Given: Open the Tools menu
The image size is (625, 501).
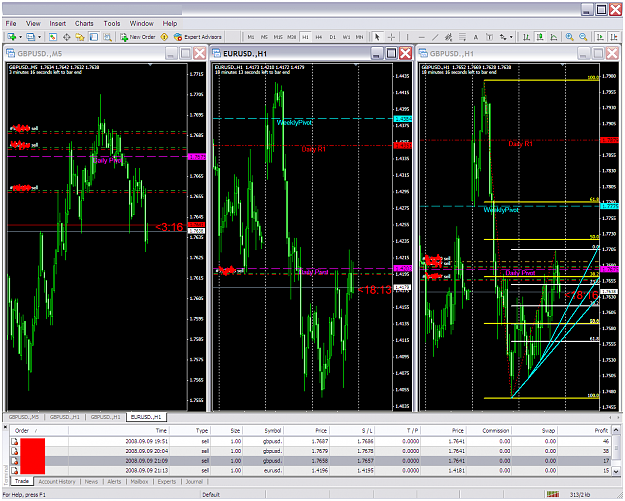Looking at the screenshot, I should pyautogui.click(x=112, y=24).
